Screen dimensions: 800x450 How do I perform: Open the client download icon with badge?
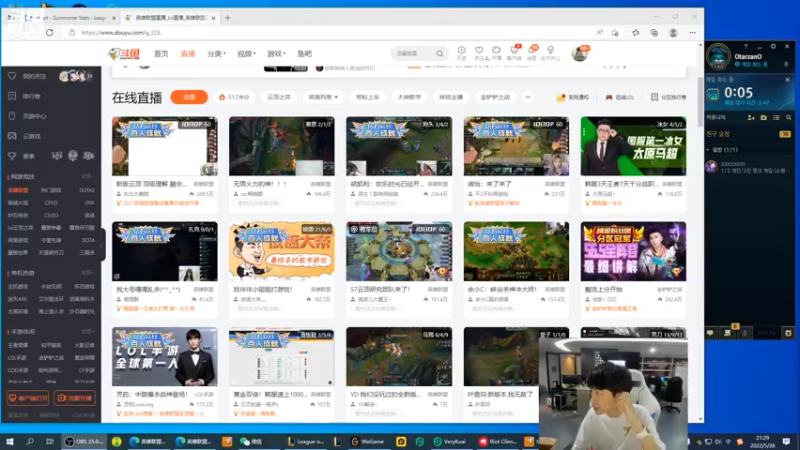click(x=514, y=53)
